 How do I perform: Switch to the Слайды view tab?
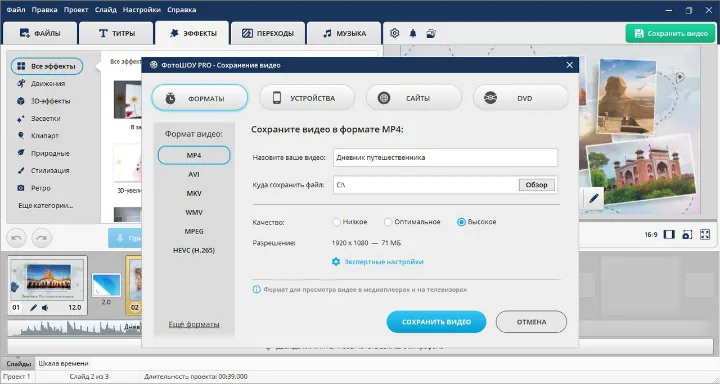click(x=19, y=364)
